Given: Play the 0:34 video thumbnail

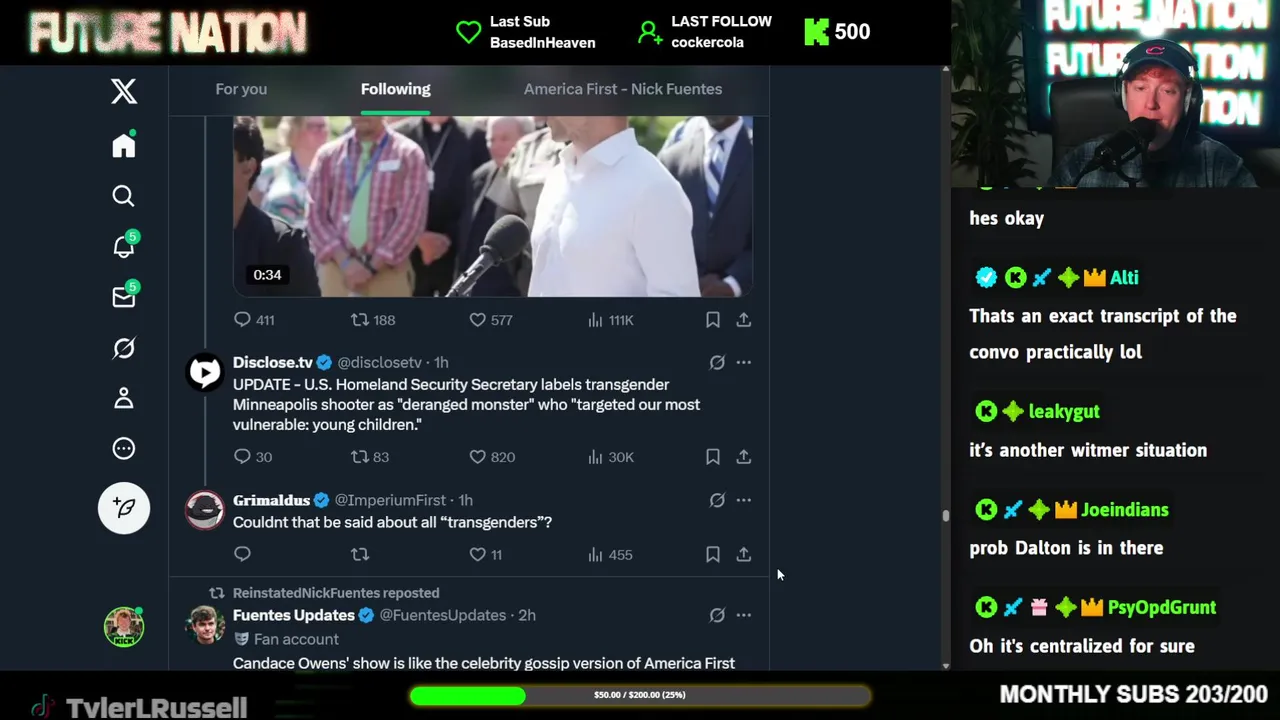Looking at the screenshot, I should pyautogui.click(x=493, y=206).
